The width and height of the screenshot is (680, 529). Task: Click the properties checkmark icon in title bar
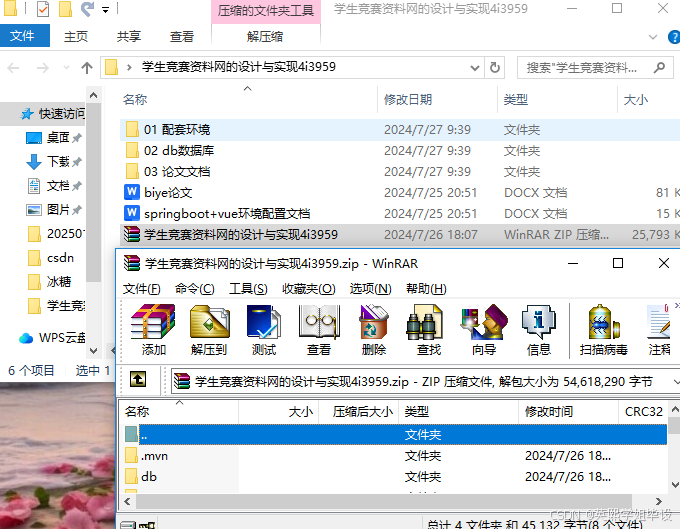tap(43, 9)
